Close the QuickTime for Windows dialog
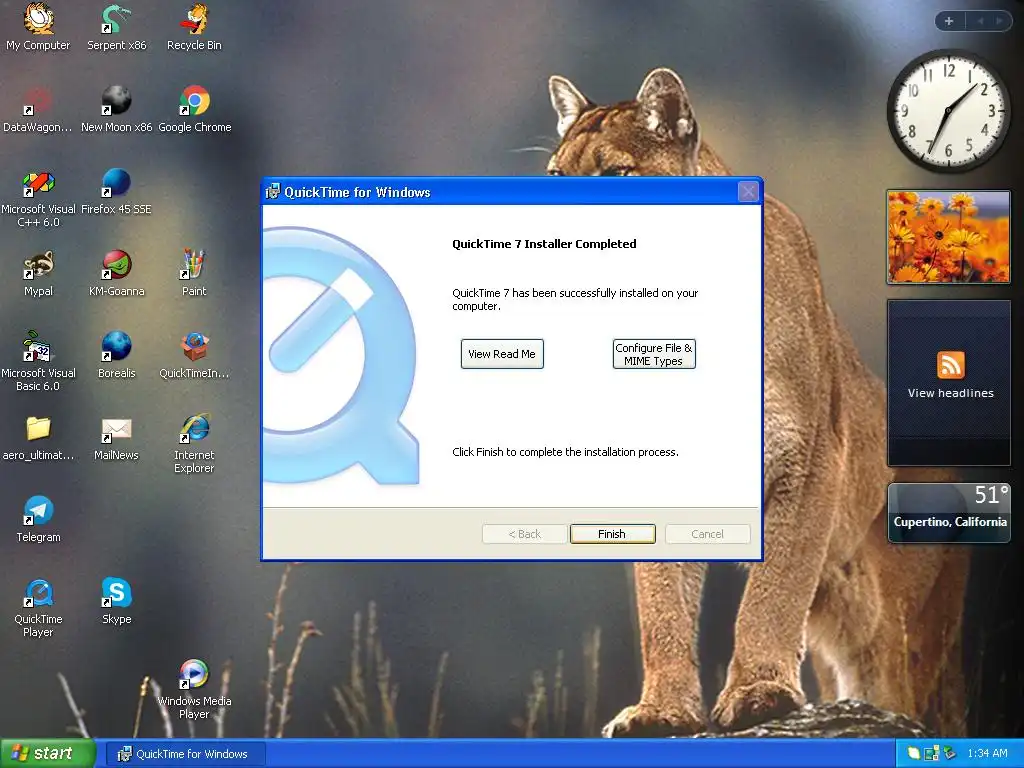This screenshot has width=1024, height=768. (748, 191)
